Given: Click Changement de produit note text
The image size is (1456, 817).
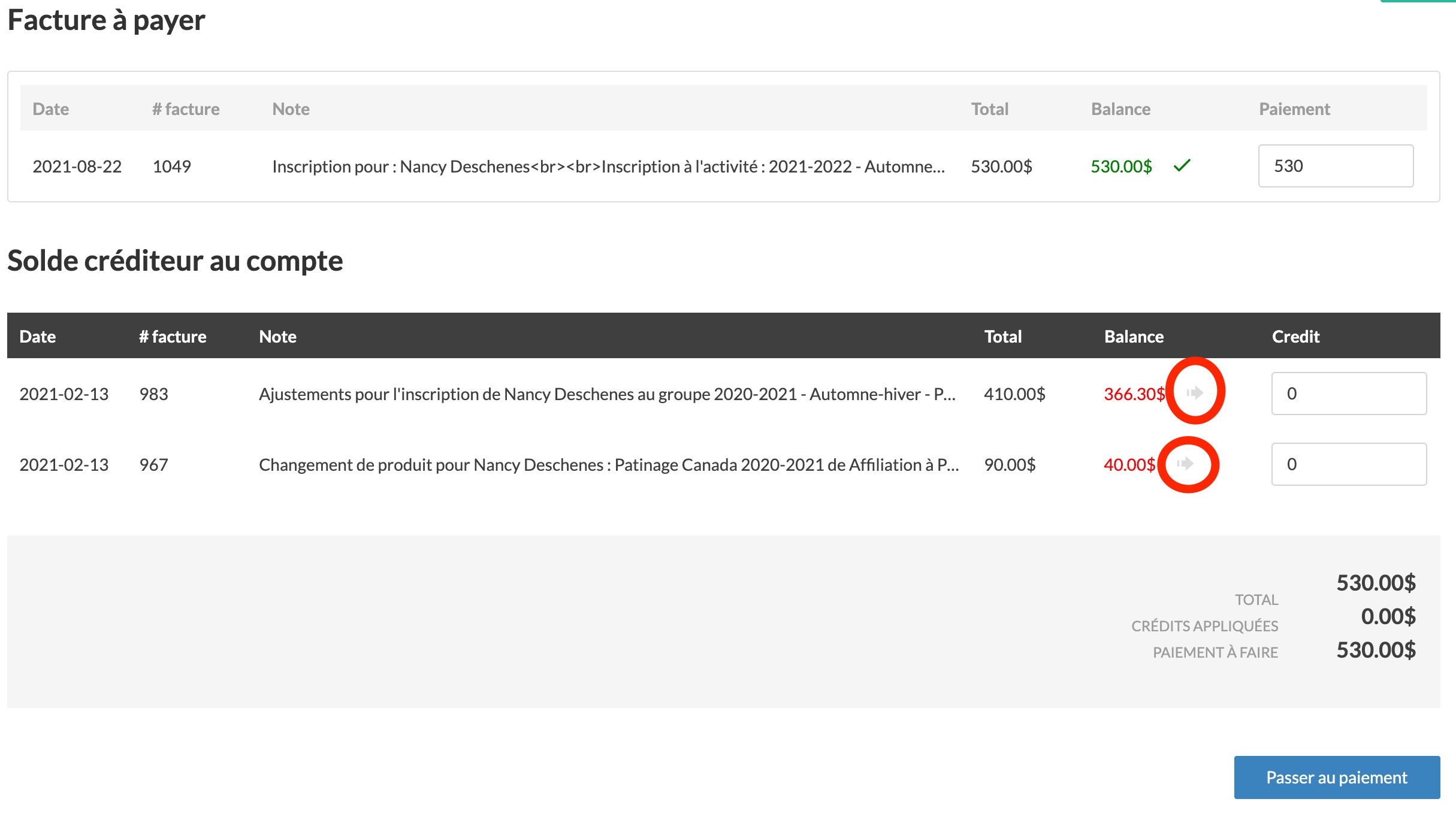Looking at the screenshot, I should 608,465.
